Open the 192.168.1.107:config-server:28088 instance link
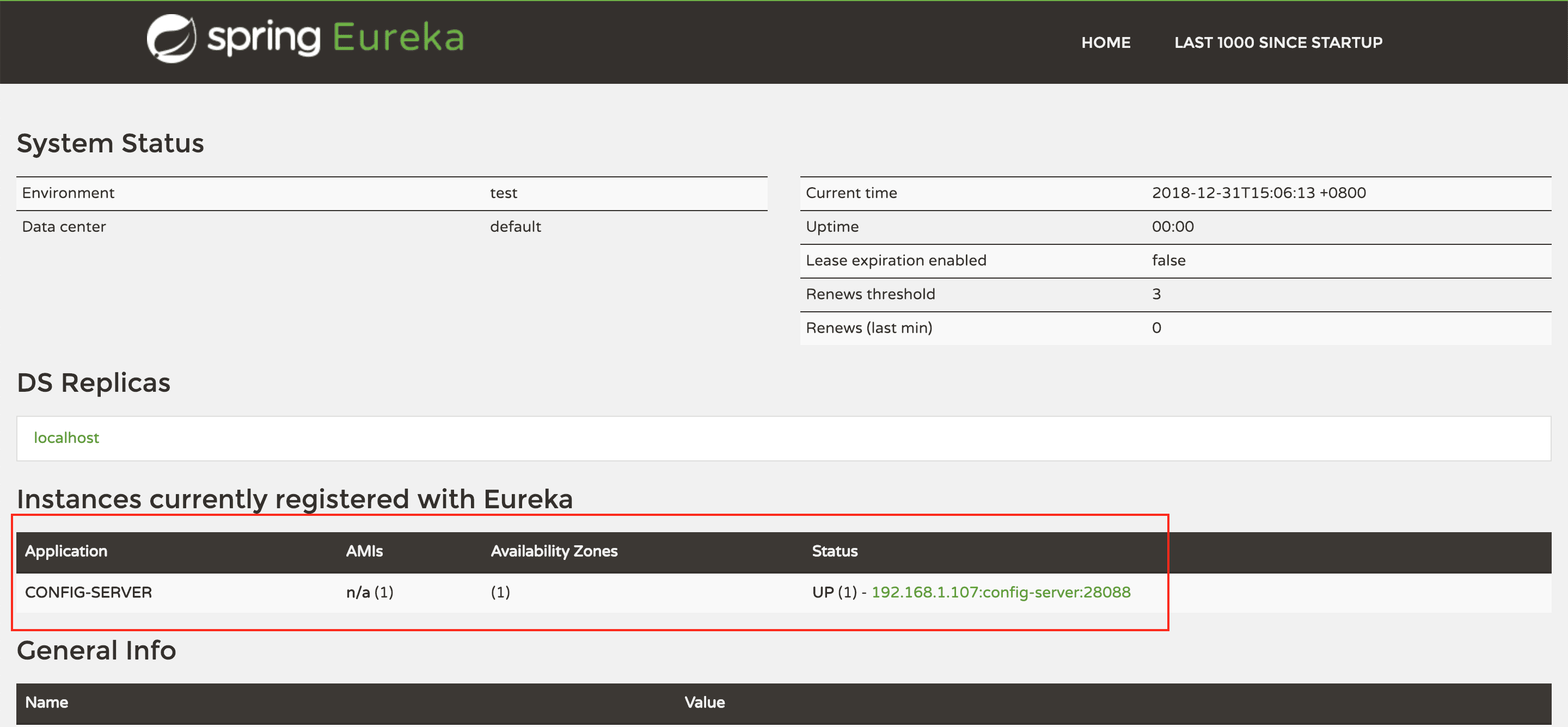Image resolution: width=1568 pixels, height=727 pixels. point(1000,592)
